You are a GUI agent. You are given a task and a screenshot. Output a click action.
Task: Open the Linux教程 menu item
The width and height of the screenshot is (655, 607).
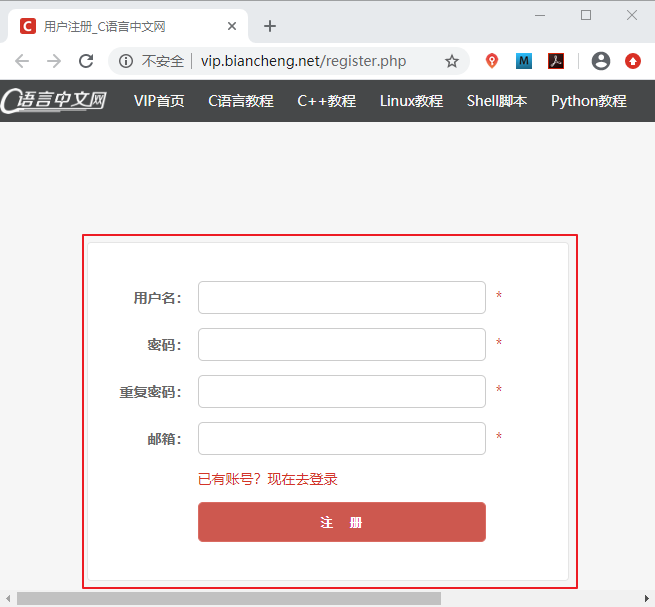[411, 101]
